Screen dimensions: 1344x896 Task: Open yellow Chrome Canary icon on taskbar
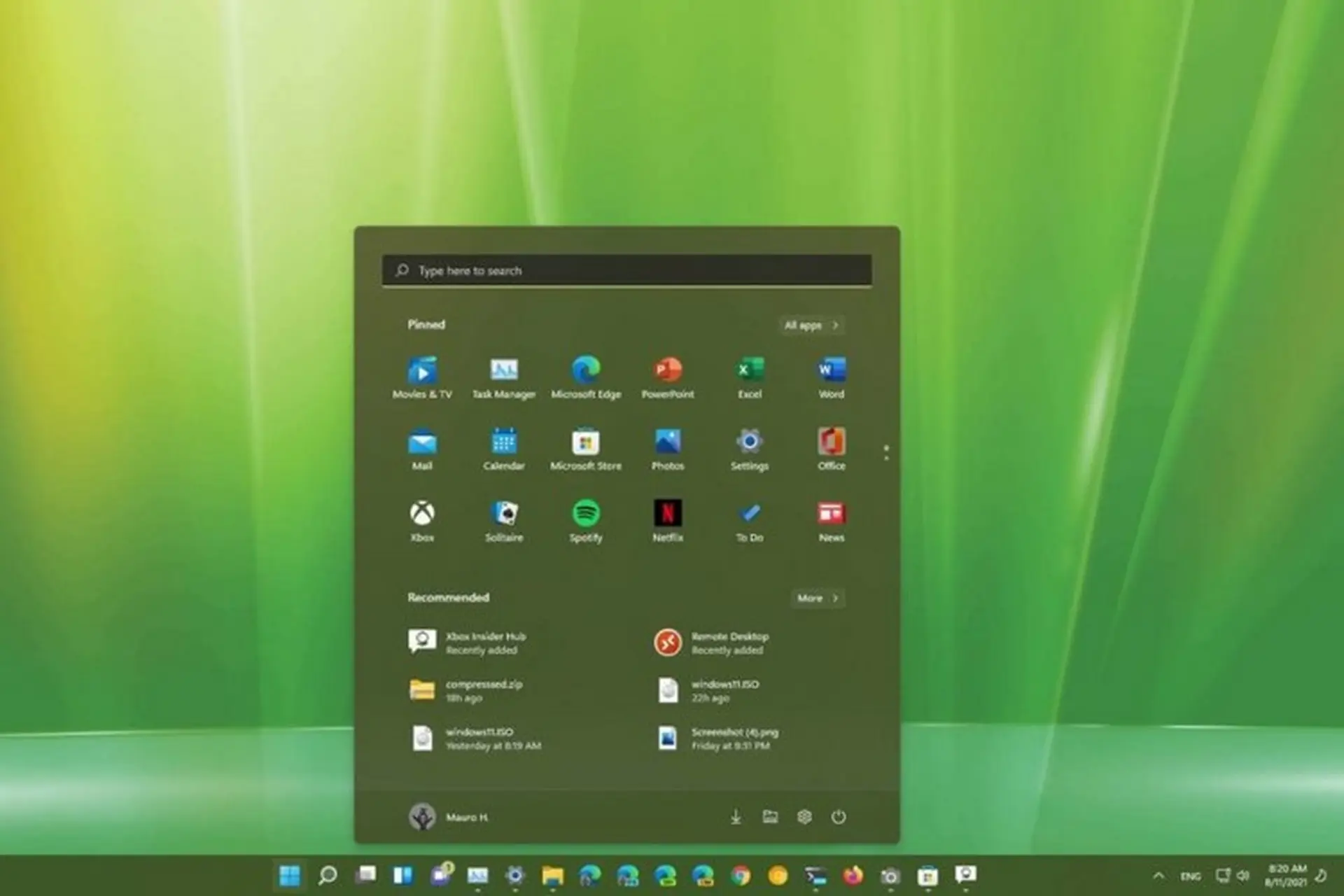pyautogui.click(x=778, y=875)
